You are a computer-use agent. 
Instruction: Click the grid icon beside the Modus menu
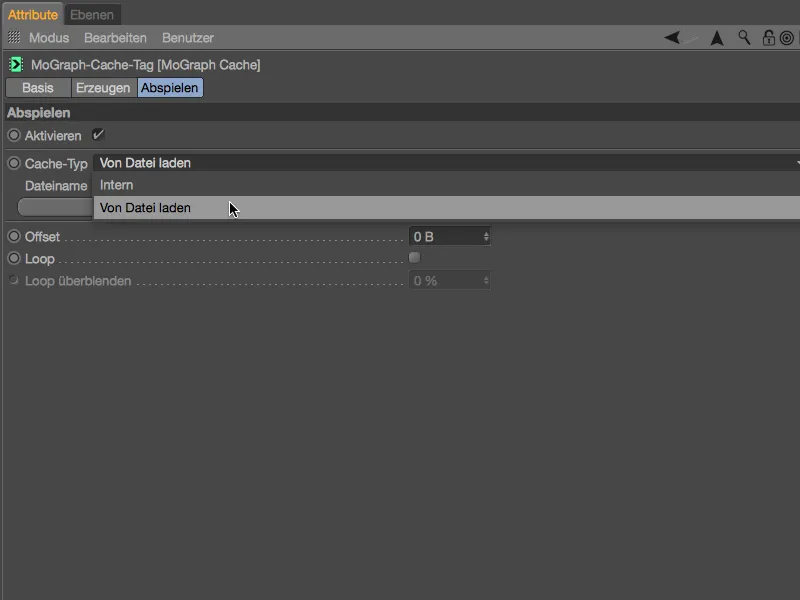14,37
